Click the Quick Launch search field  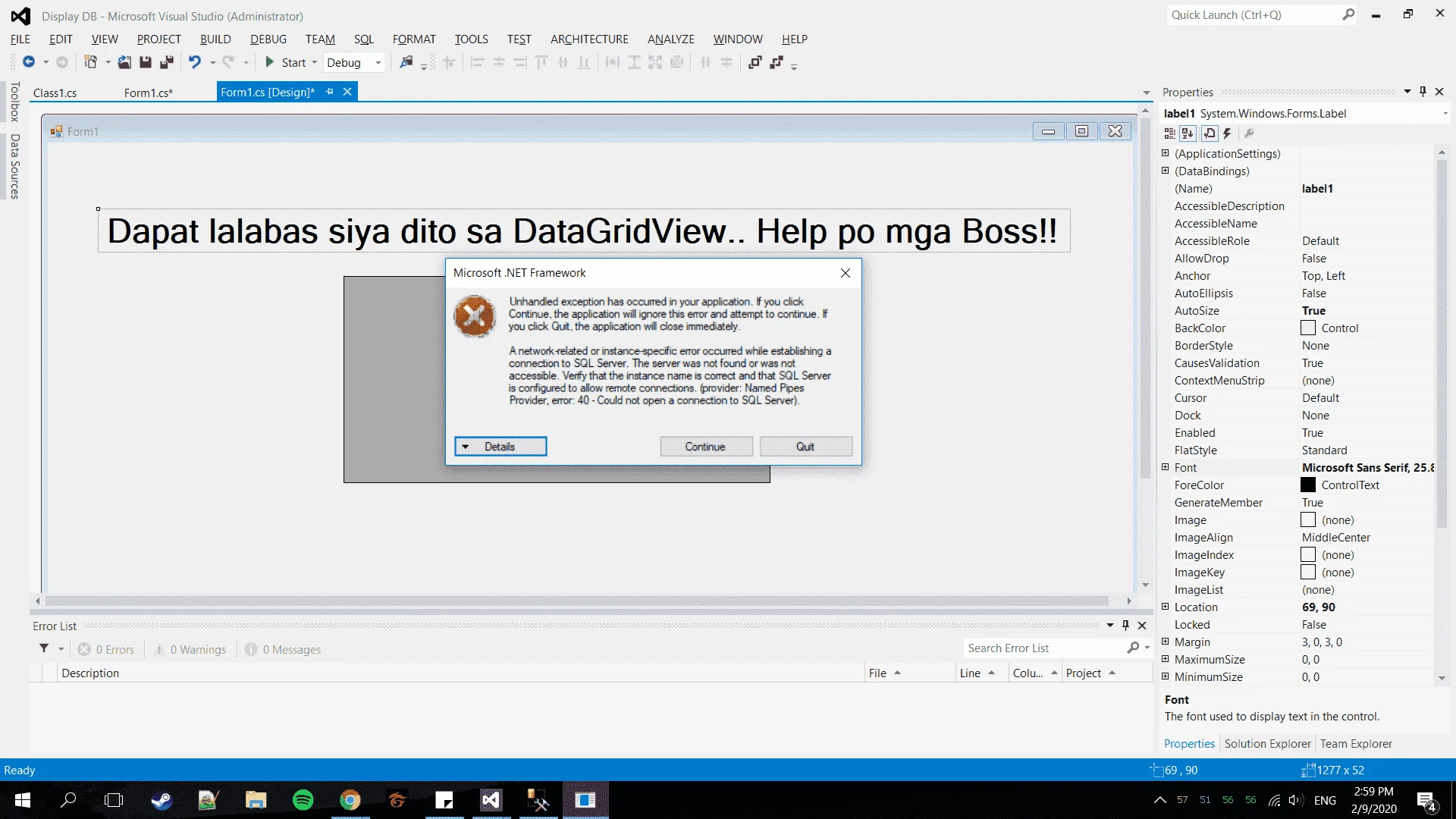click(x=1255, y=14)
